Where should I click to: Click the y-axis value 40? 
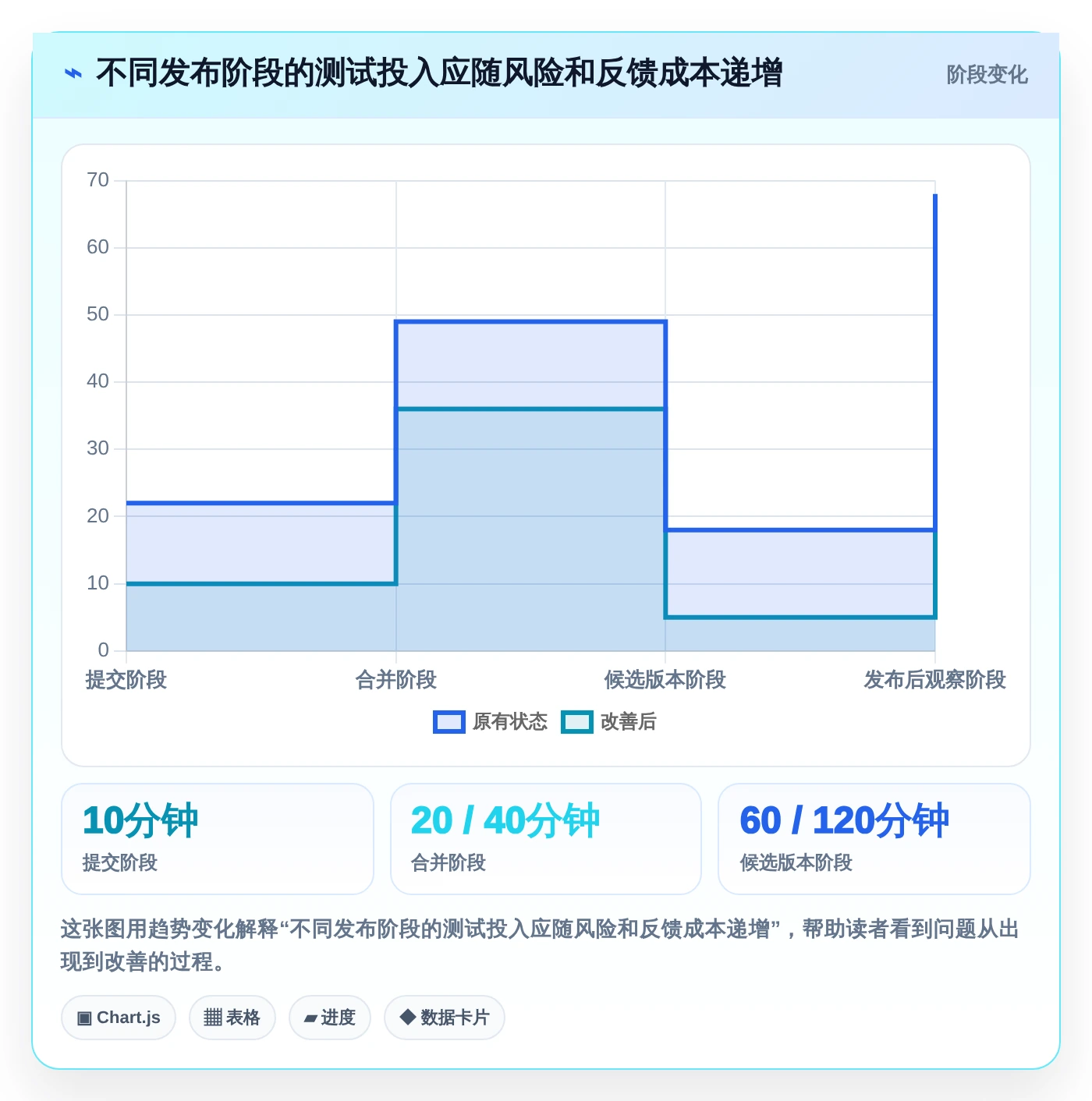pos(98,381)
